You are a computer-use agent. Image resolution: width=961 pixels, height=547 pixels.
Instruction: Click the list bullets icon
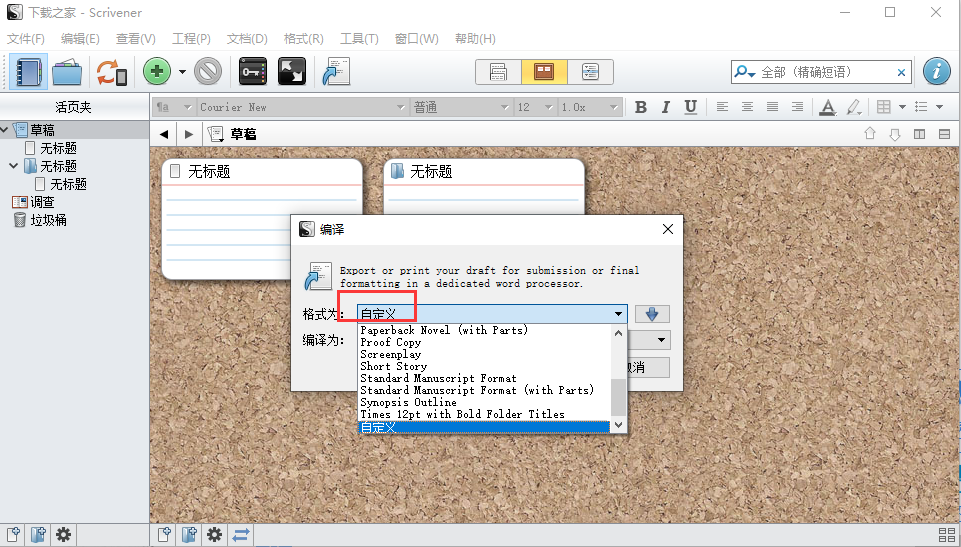click(x=921, y=107)
